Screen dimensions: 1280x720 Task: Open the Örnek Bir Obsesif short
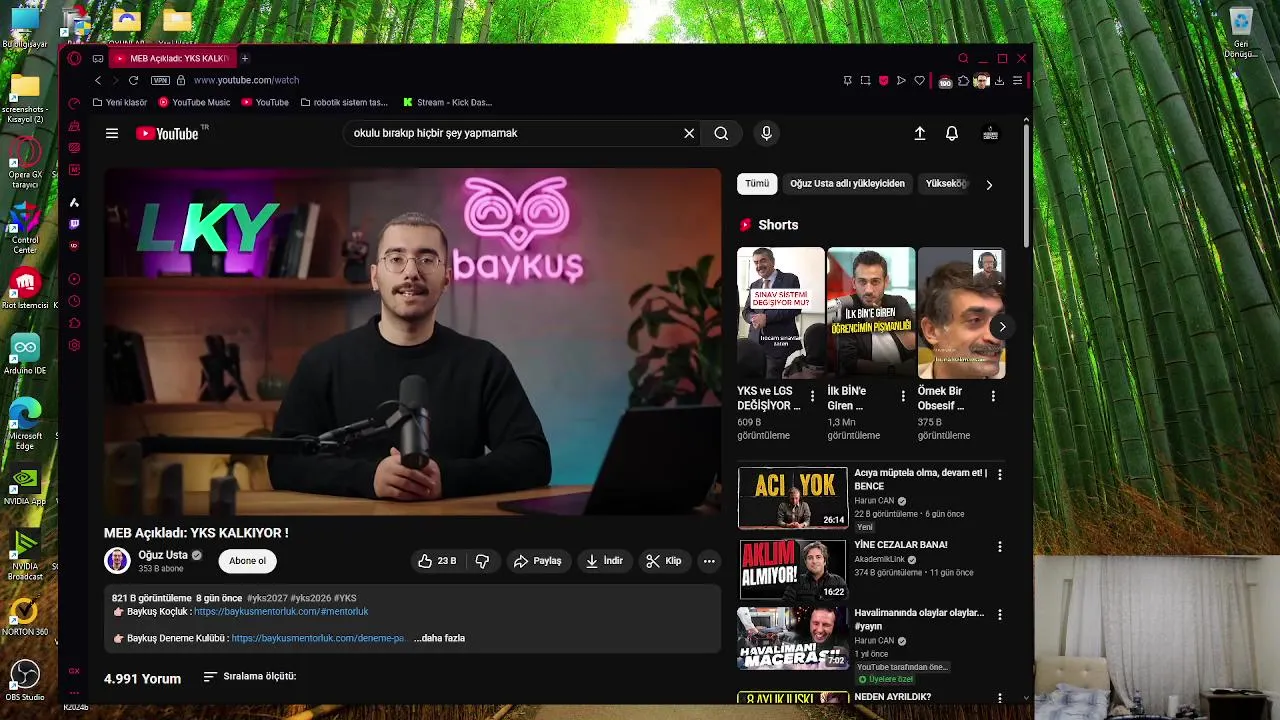pos(961,313)
